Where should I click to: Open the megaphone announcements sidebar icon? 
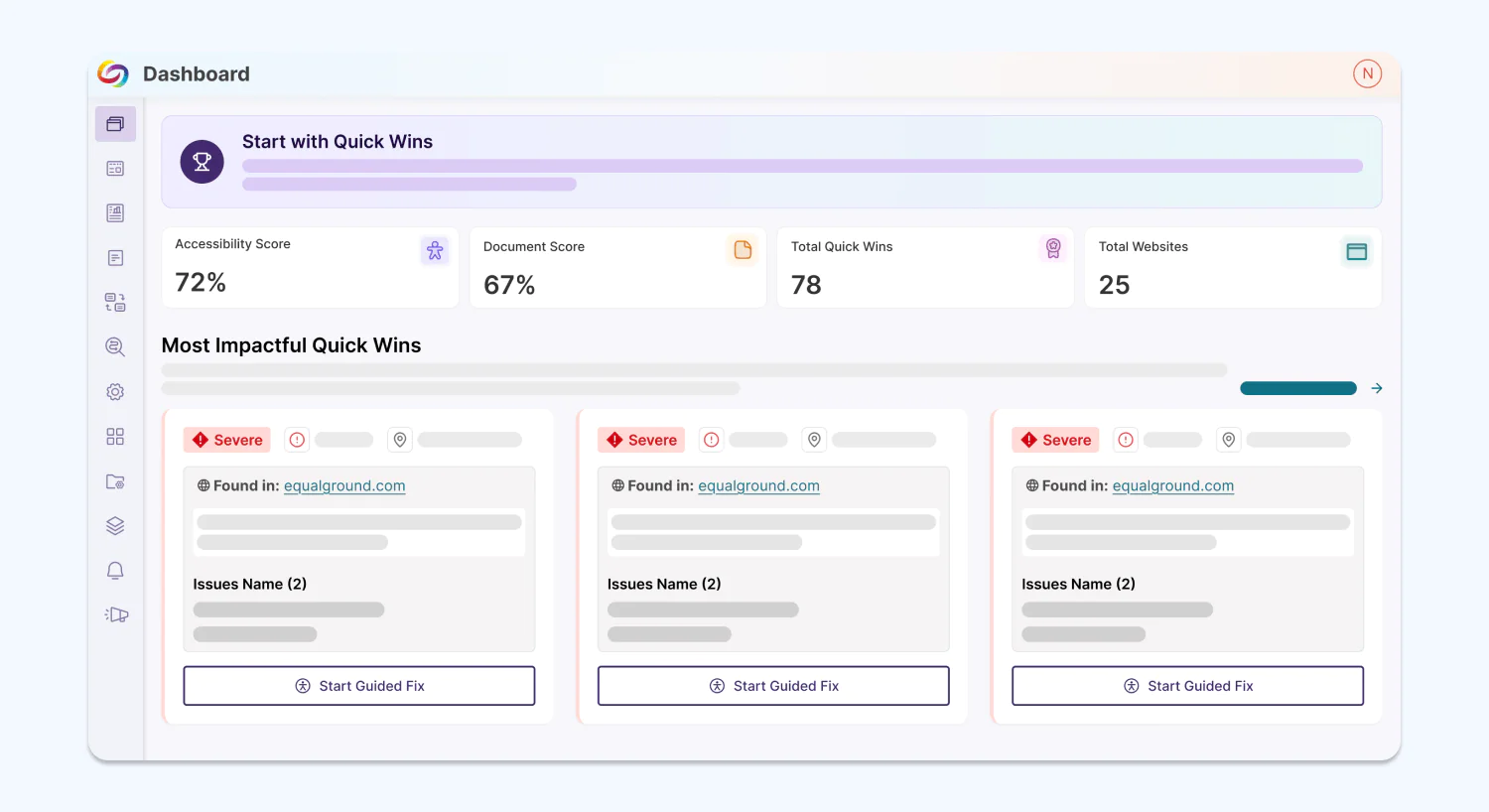[116, 614]
